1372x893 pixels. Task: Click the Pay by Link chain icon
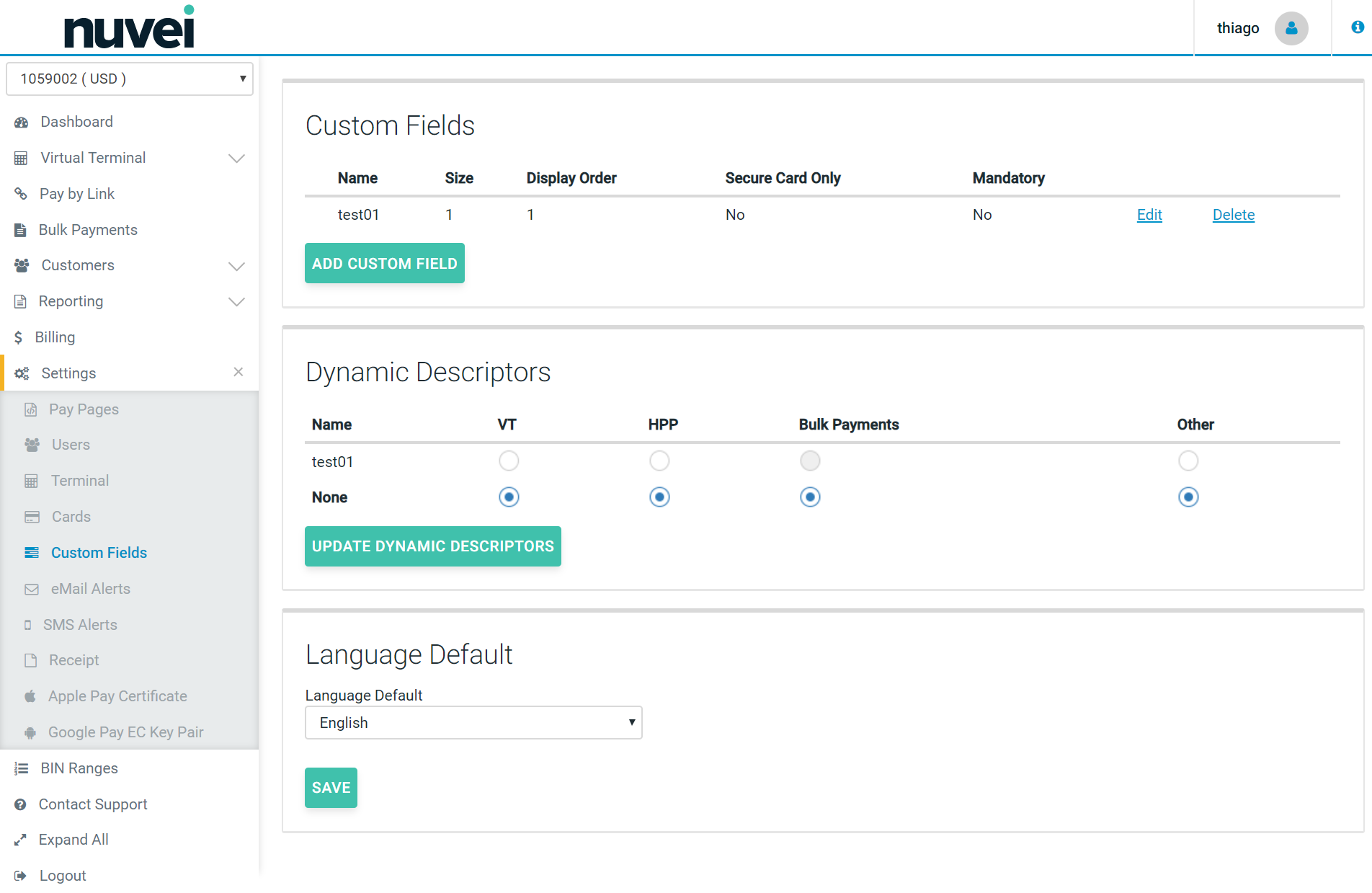tap(21, 194)
